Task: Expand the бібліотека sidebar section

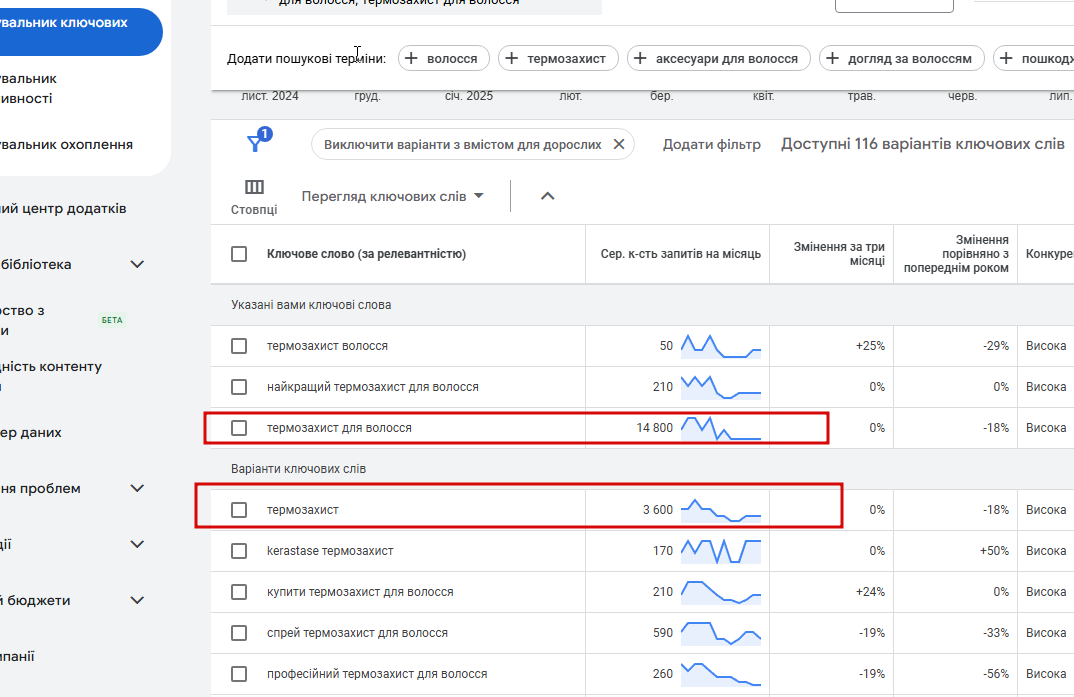Action: click(x=138, y=265)
